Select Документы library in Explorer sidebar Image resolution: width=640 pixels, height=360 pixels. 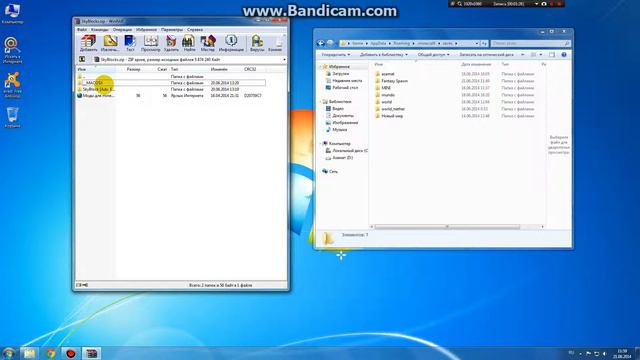343,116
